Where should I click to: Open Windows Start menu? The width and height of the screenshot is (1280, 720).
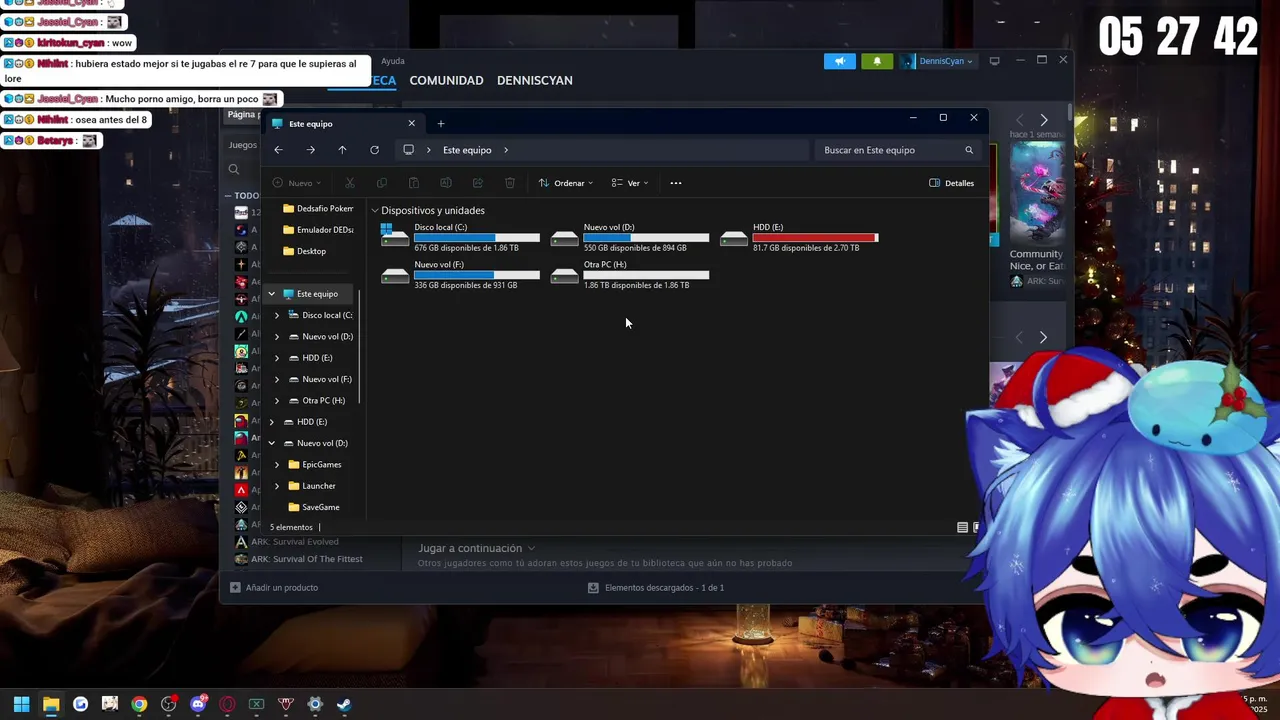point(21,704)
